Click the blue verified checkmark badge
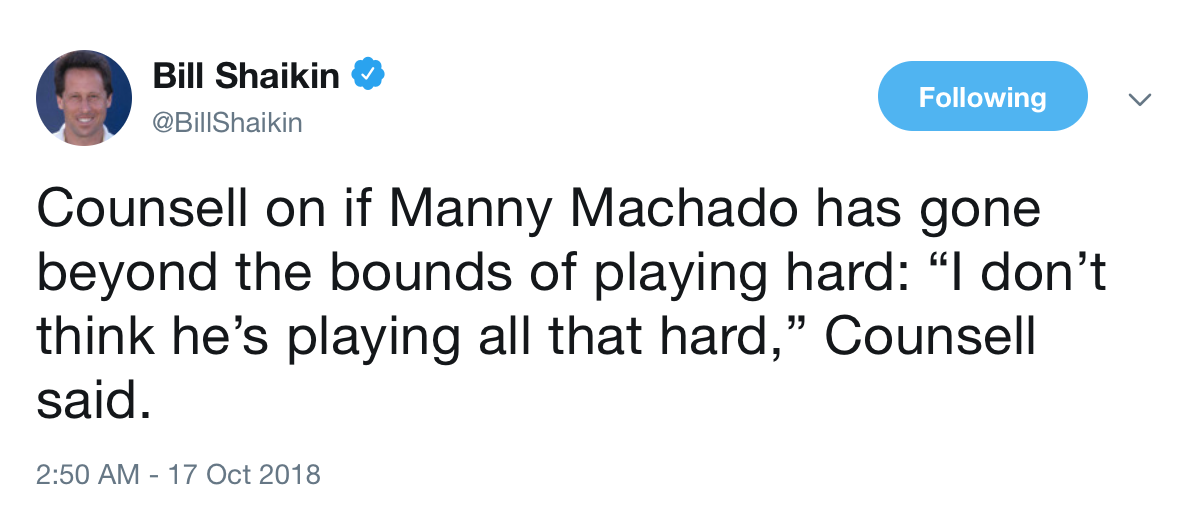The width and height of the screenshot is (1198, 512). point(370,75)
